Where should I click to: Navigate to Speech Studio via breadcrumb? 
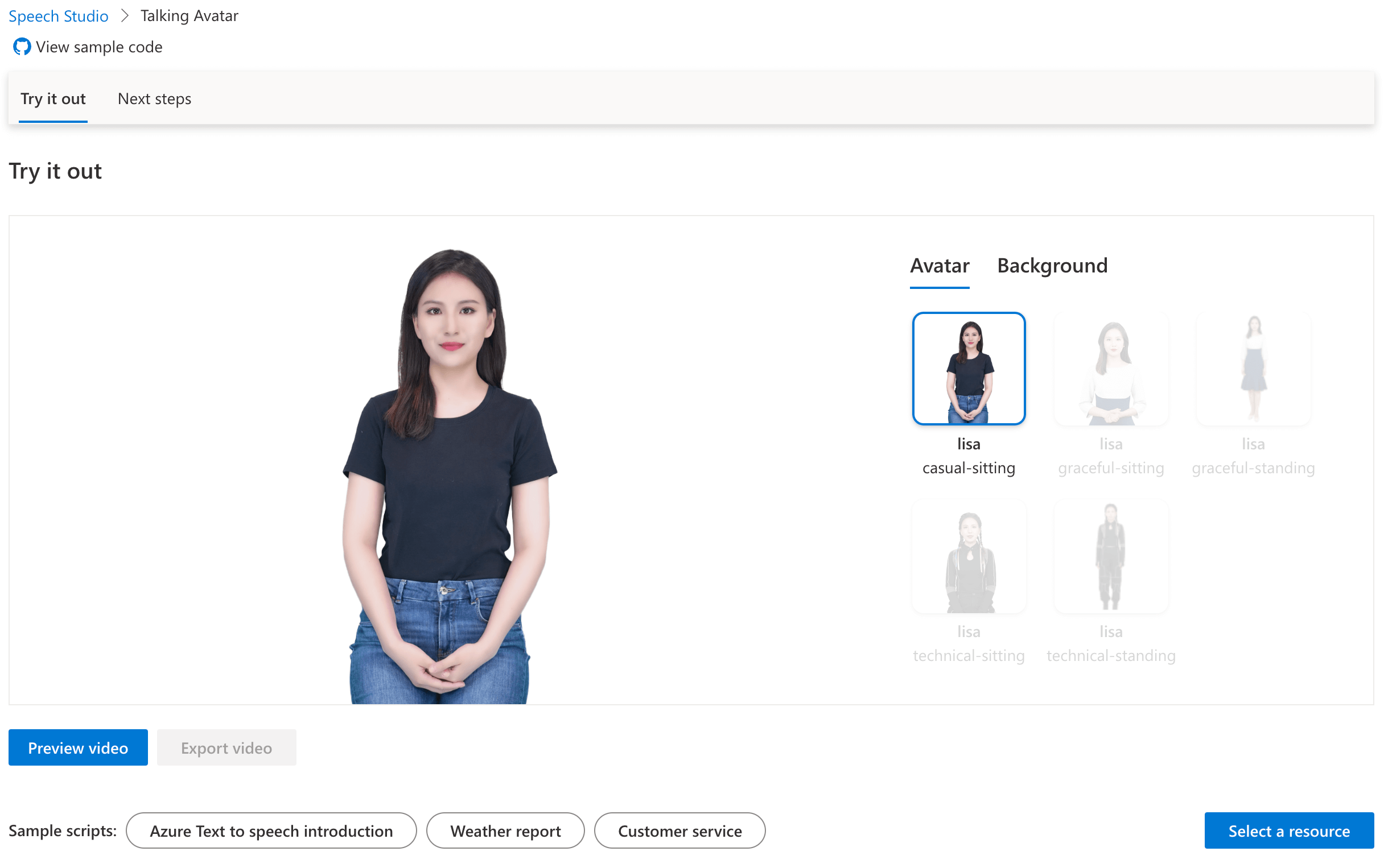point(58,15)
